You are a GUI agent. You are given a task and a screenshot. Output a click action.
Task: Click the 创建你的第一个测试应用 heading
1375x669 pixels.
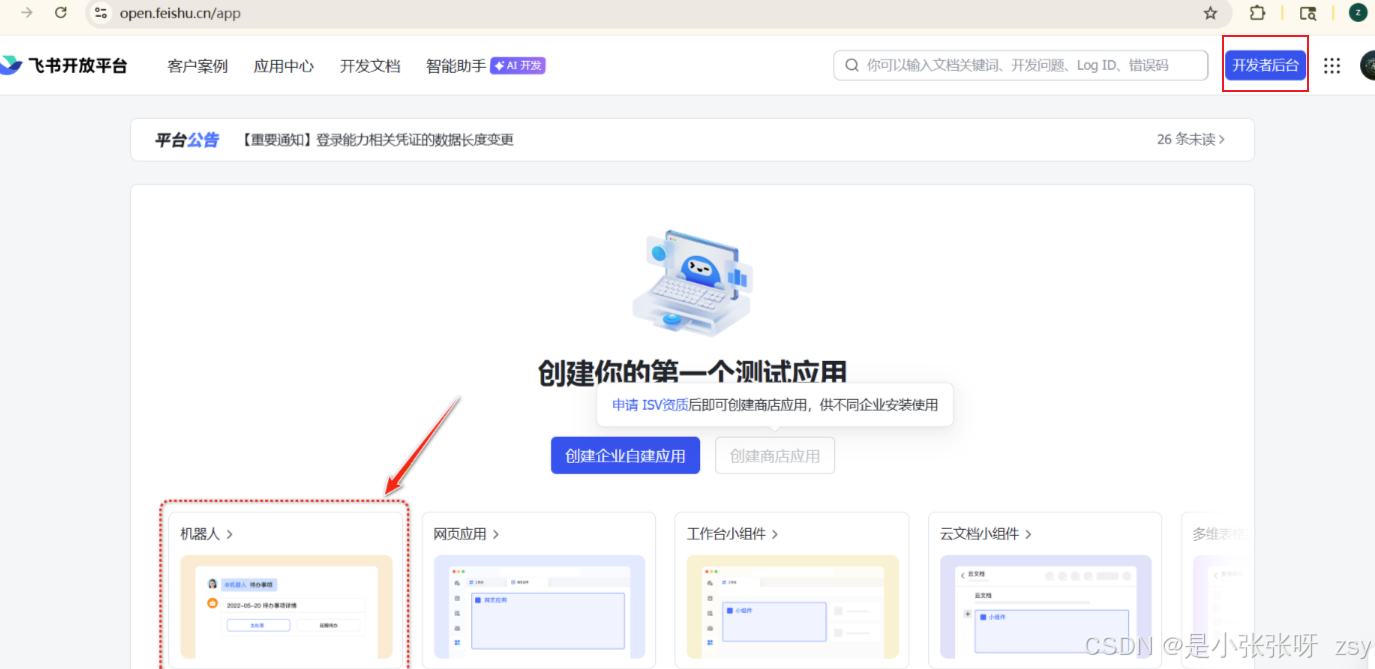tap(692, 372)
